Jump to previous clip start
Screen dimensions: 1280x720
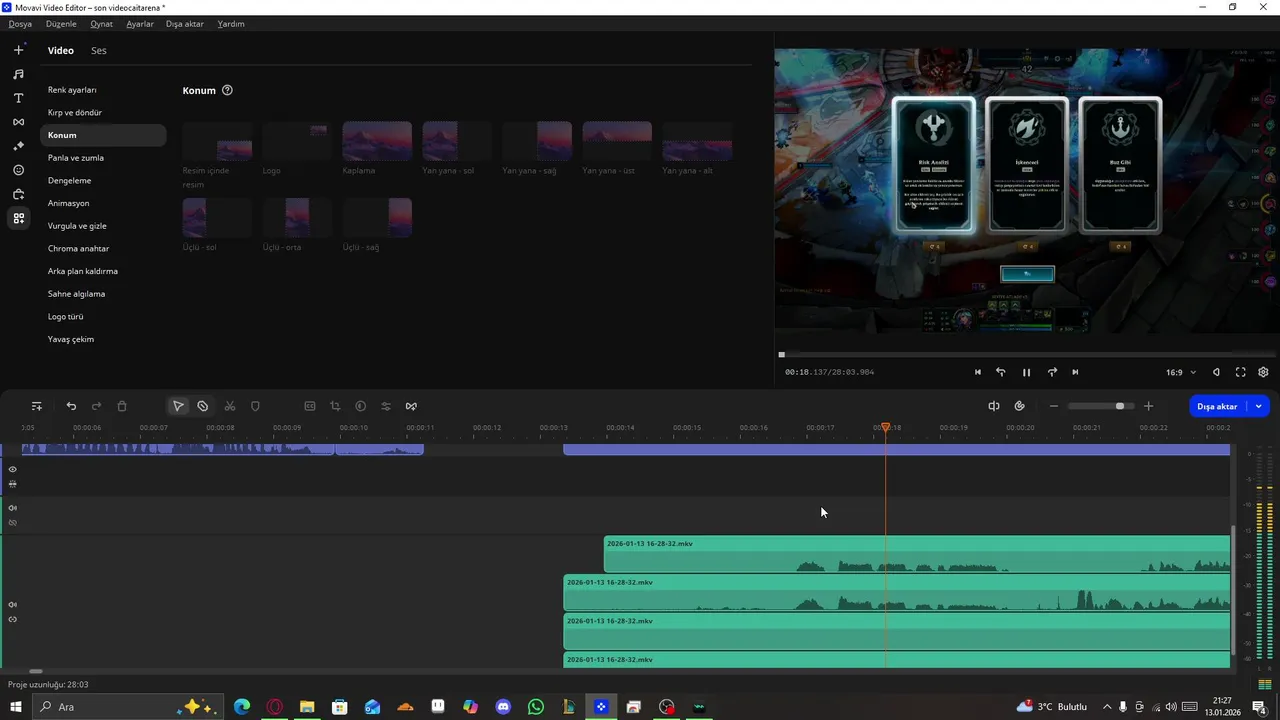(x=978, y=372)
